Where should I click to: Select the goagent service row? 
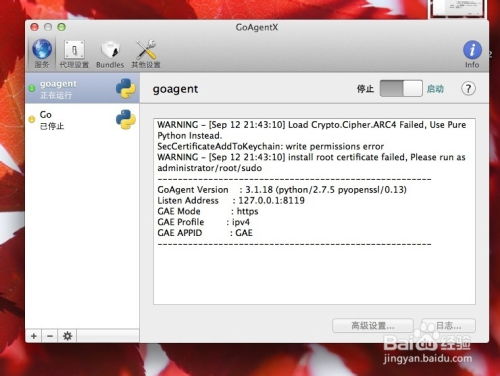82,89
